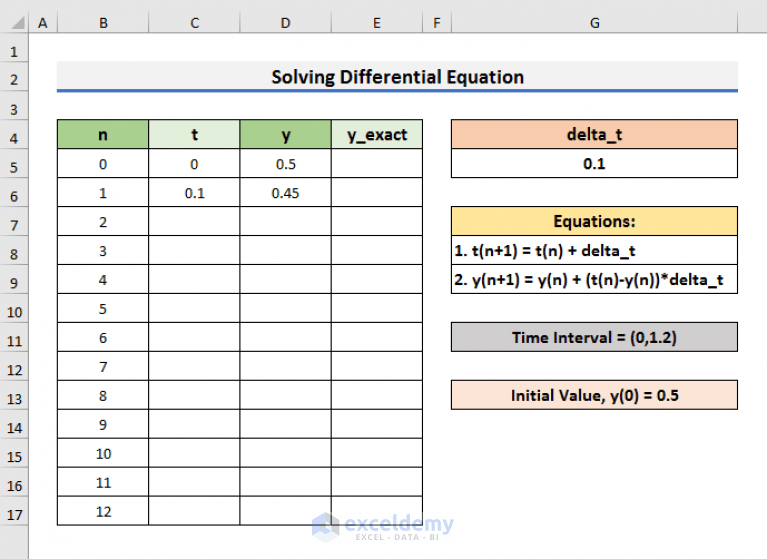Select the 't' column header cell

(194, 135)
